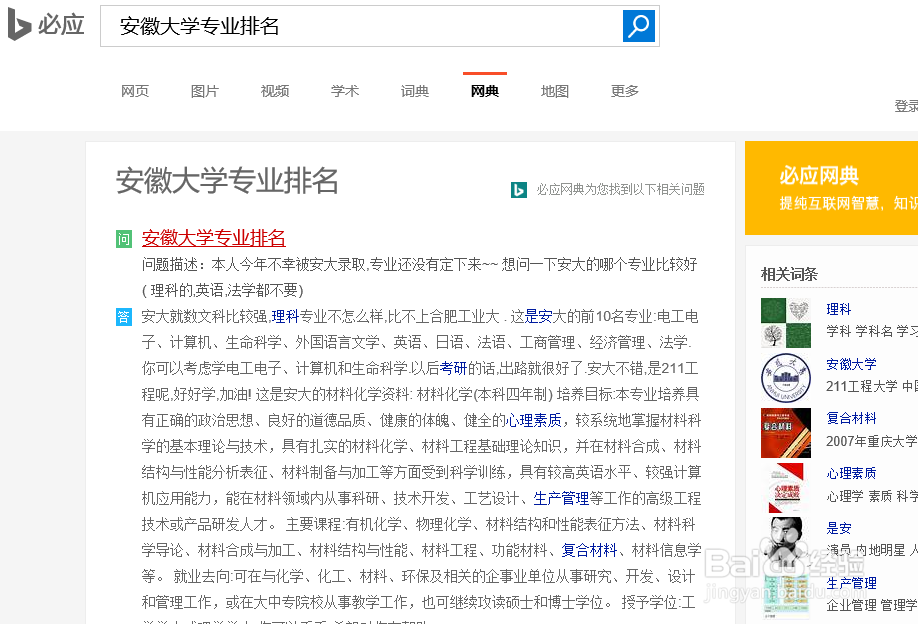Open 心理素质 in the 相关词条 list

click(x=851, y=474)
